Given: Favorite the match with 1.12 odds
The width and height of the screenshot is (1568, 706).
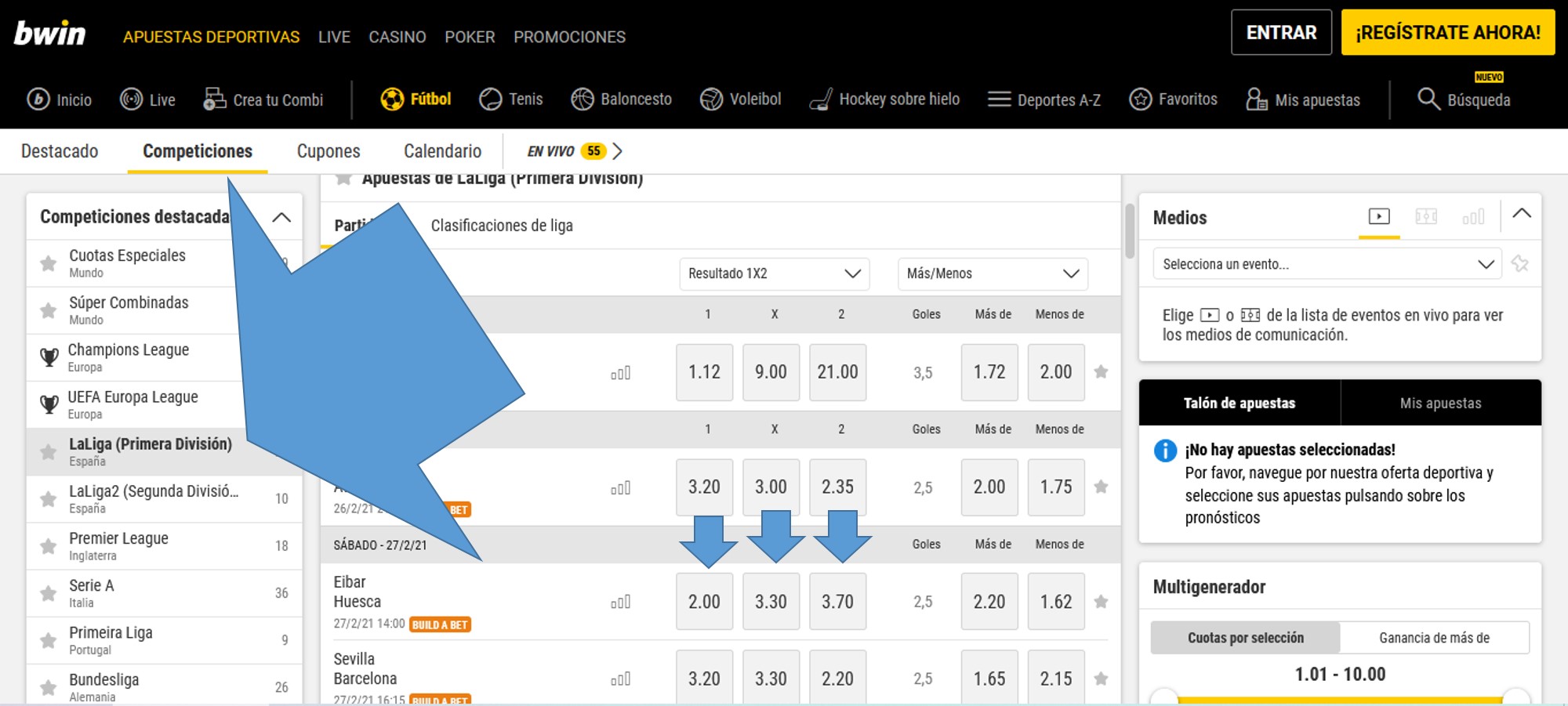Looking at the screenshot, I should coord(1101,371).
